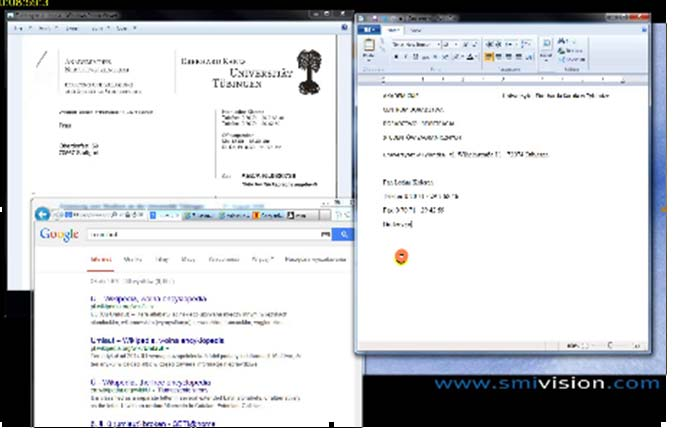The width and height of the screenshot is (676, 433).
Task: Select Align text left in WordPad
Action: point(489,57)
